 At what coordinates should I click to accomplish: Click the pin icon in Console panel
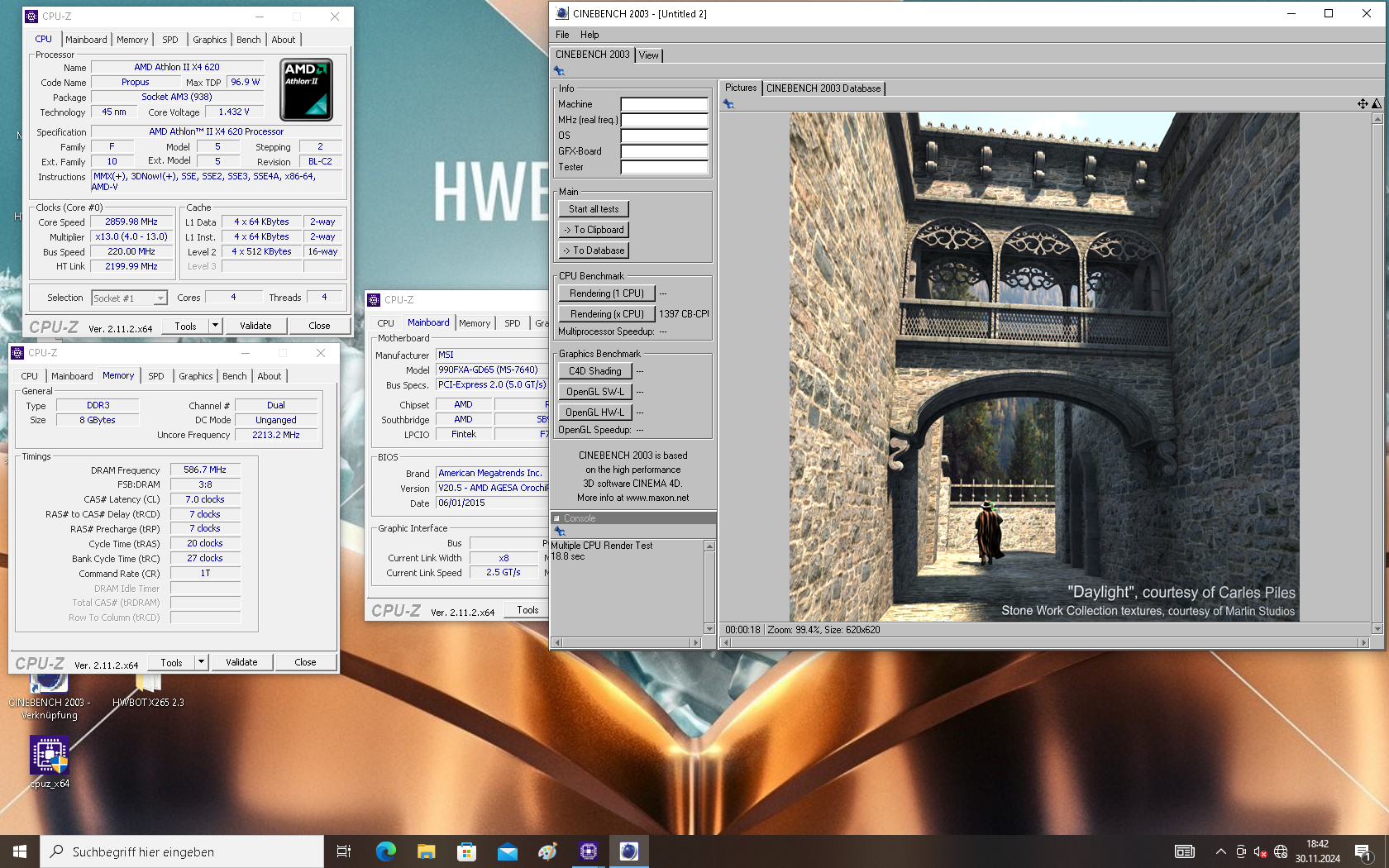560,532
